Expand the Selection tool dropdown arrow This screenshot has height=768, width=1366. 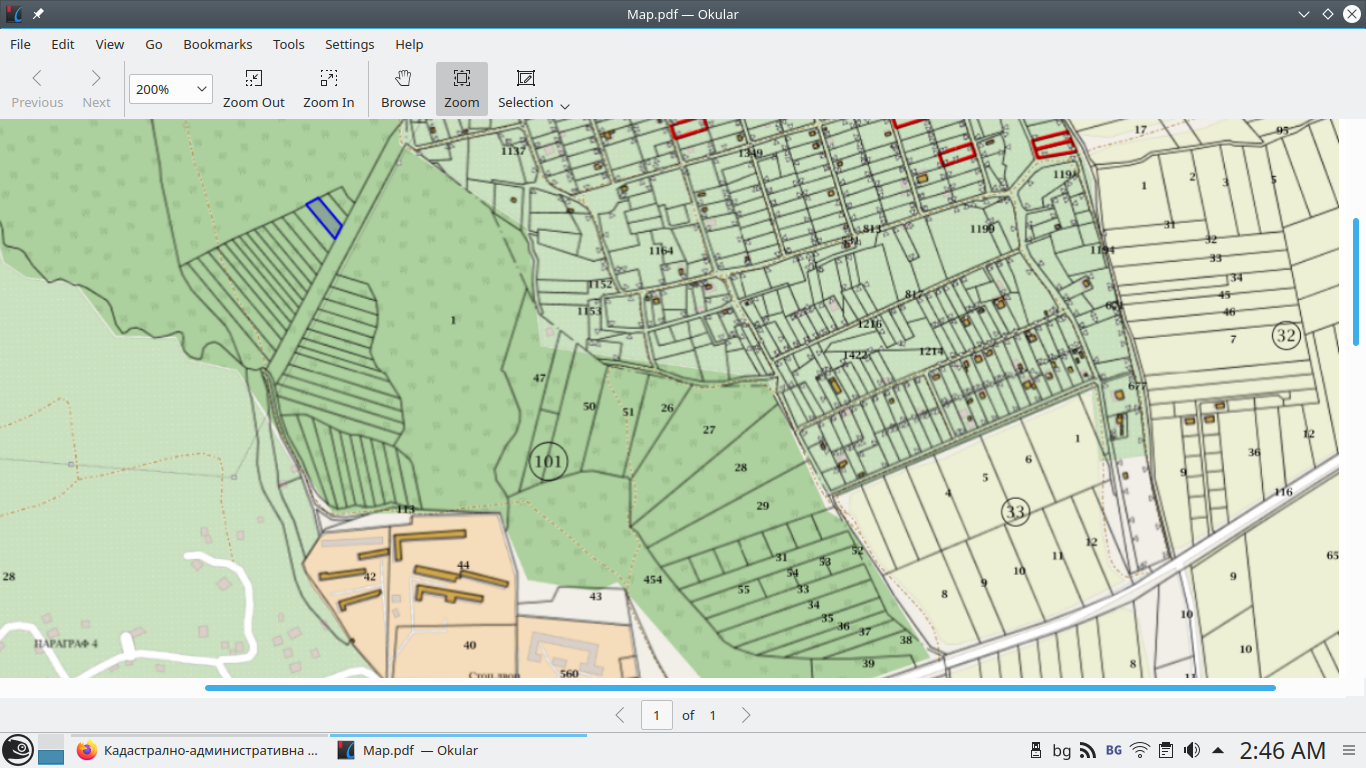point(565,106)
